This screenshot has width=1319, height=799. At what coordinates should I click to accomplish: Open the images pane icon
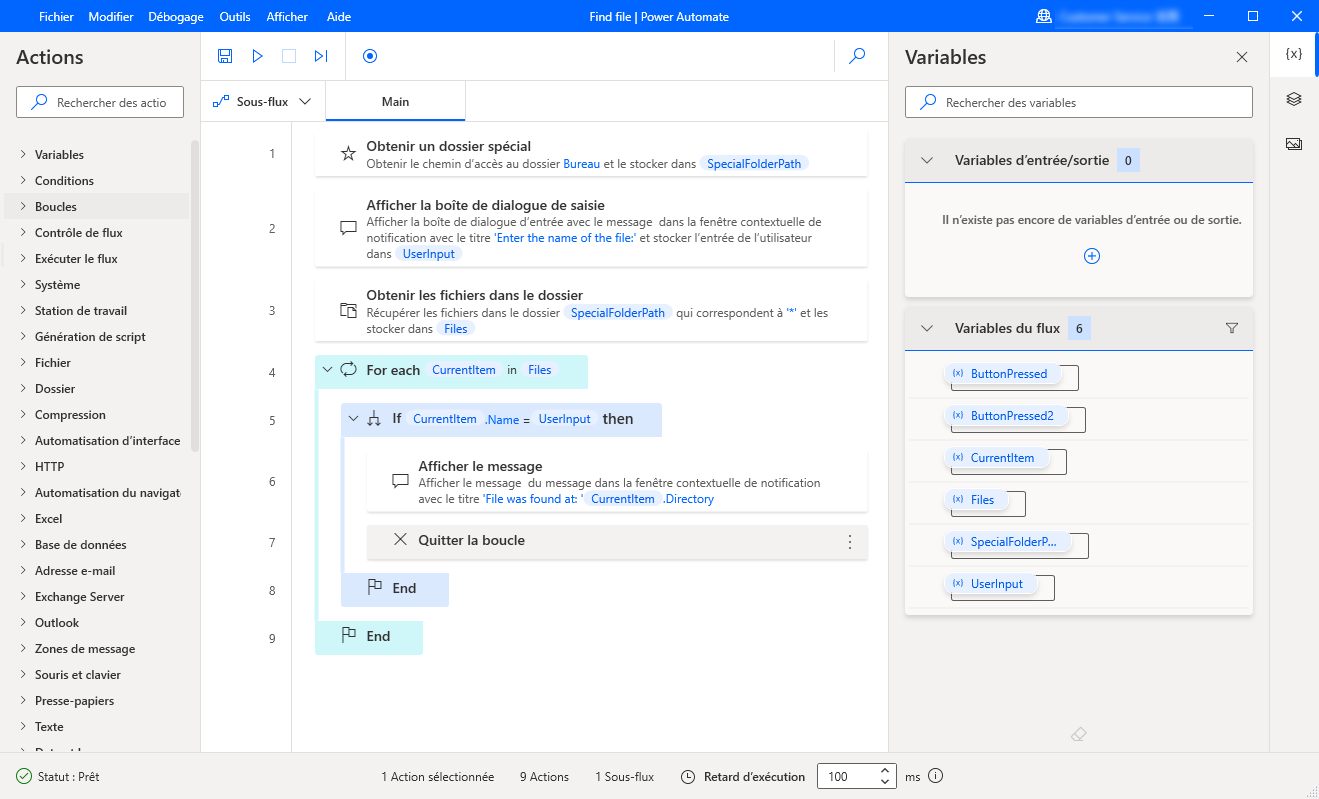click(1294, 144)
